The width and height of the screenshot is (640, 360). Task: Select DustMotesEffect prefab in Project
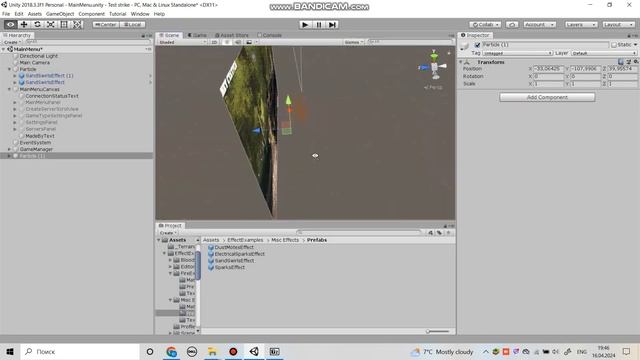(231, 247)
